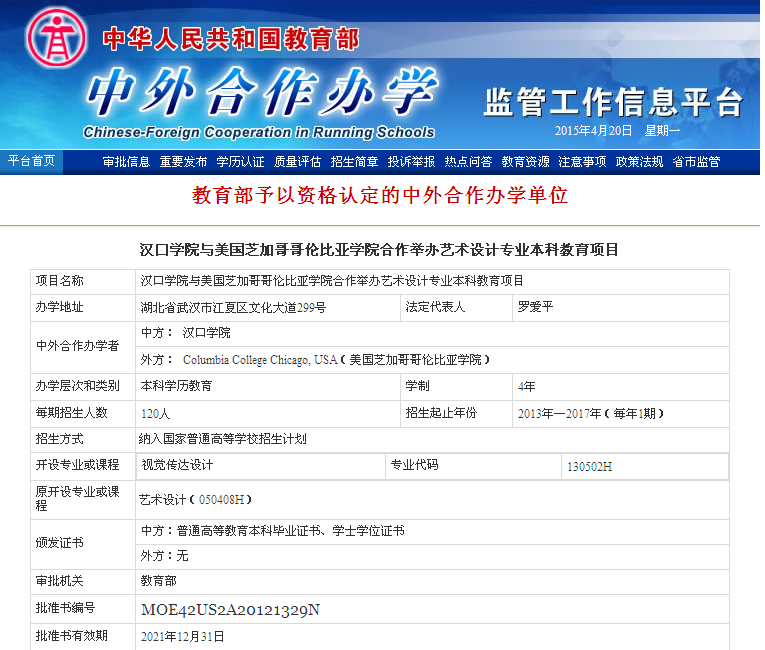Select 颁发证书 label cell
Image resolution: width=765 pixels, height=650 pixels.
click(82, 544)
